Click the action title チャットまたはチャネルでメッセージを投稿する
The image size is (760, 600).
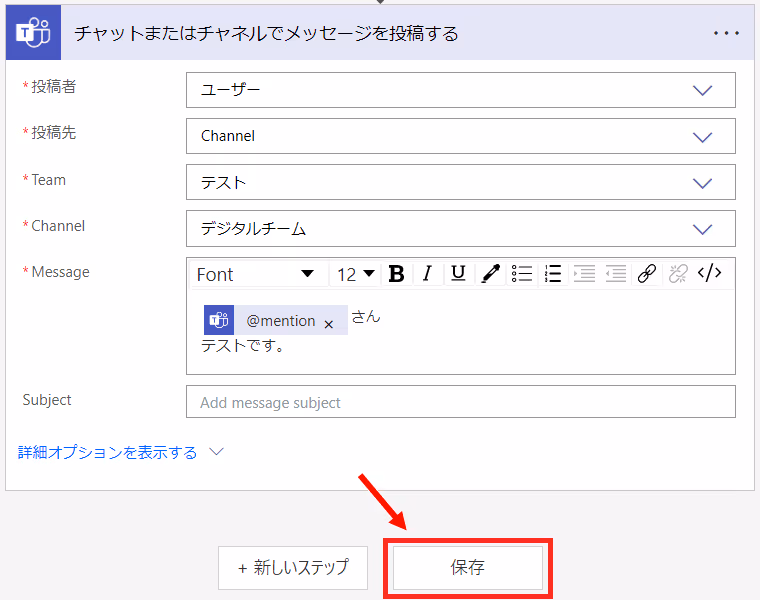click(x=266, y=33)
